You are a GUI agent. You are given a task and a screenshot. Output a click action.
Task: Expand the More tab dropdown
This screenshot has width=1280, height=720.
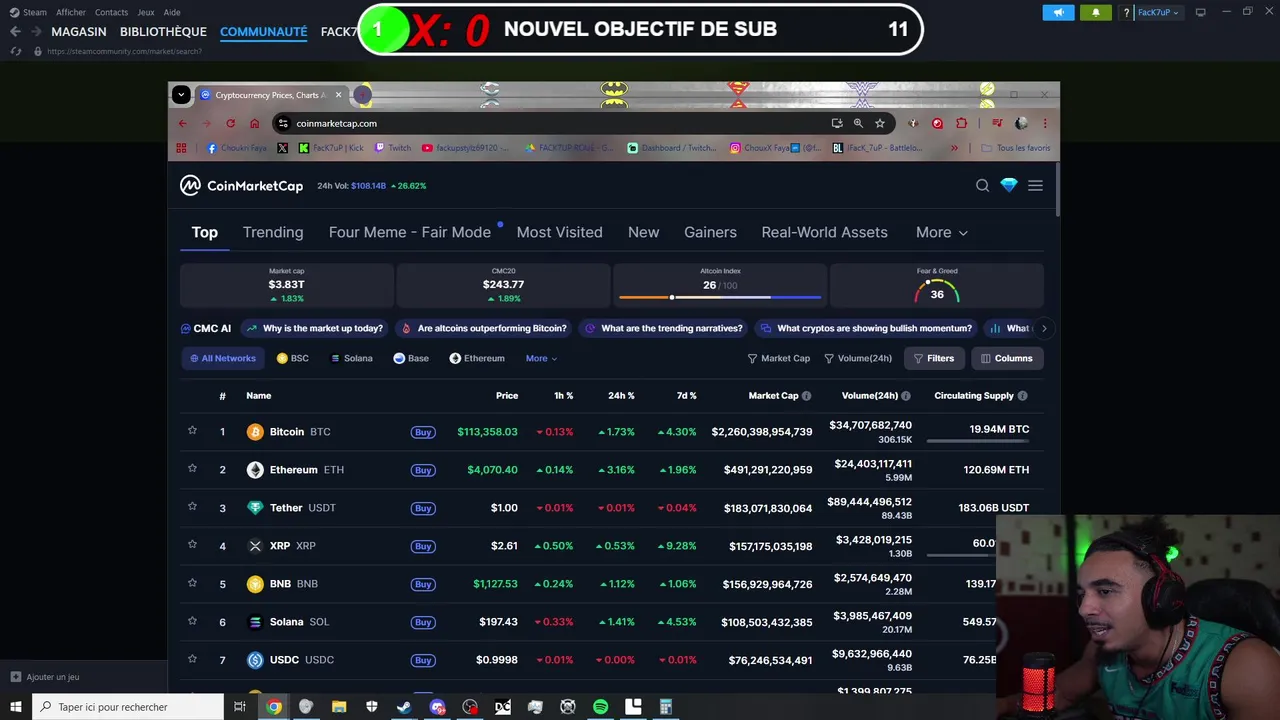(942, 232)
